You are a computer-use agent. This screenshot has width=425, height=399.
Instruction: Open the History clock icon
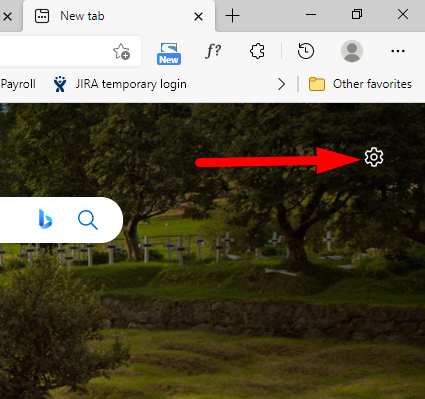[x=306, y=51]
